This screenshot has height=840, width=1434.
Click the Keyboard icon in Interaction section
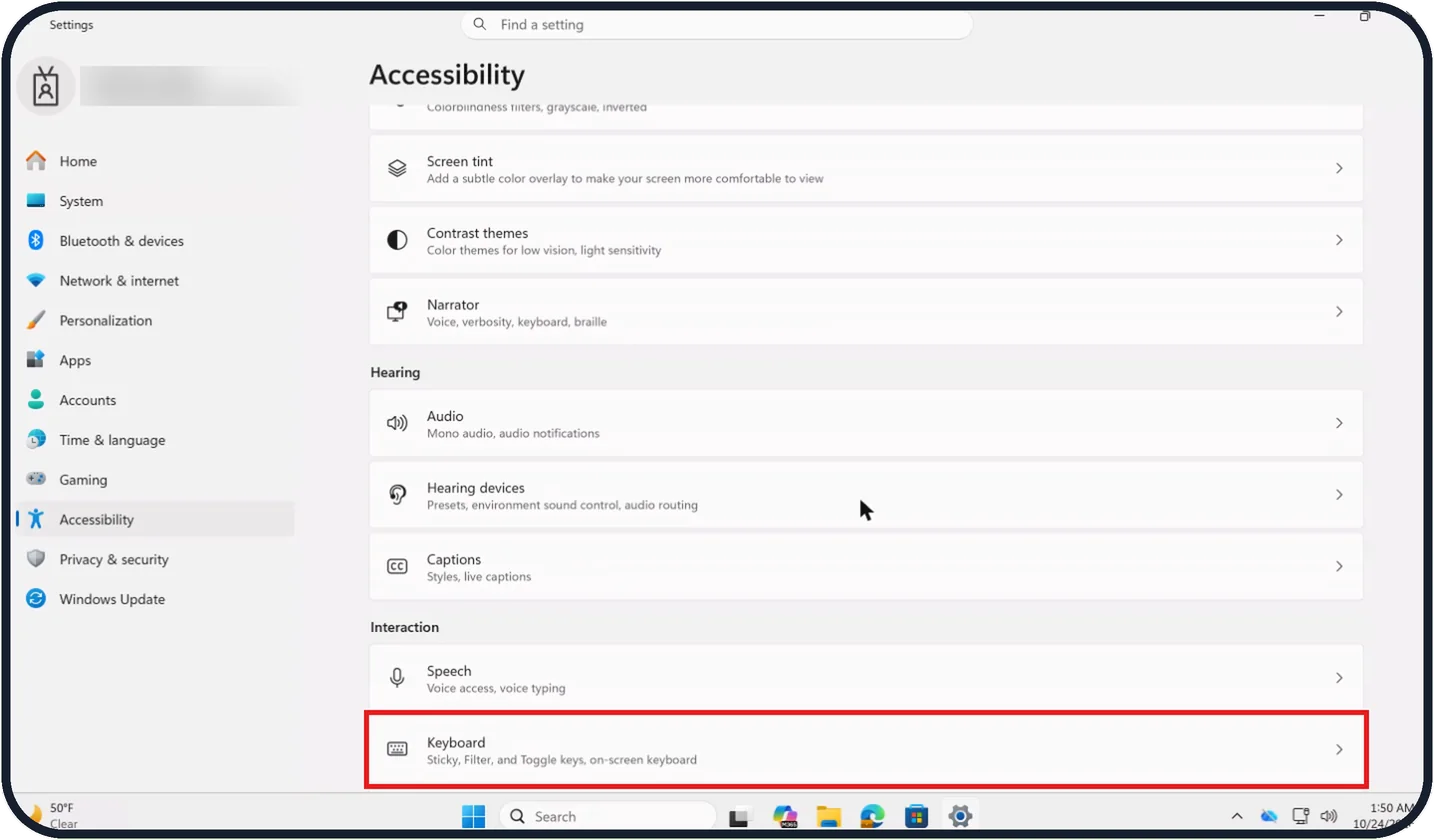click(397, 749)
